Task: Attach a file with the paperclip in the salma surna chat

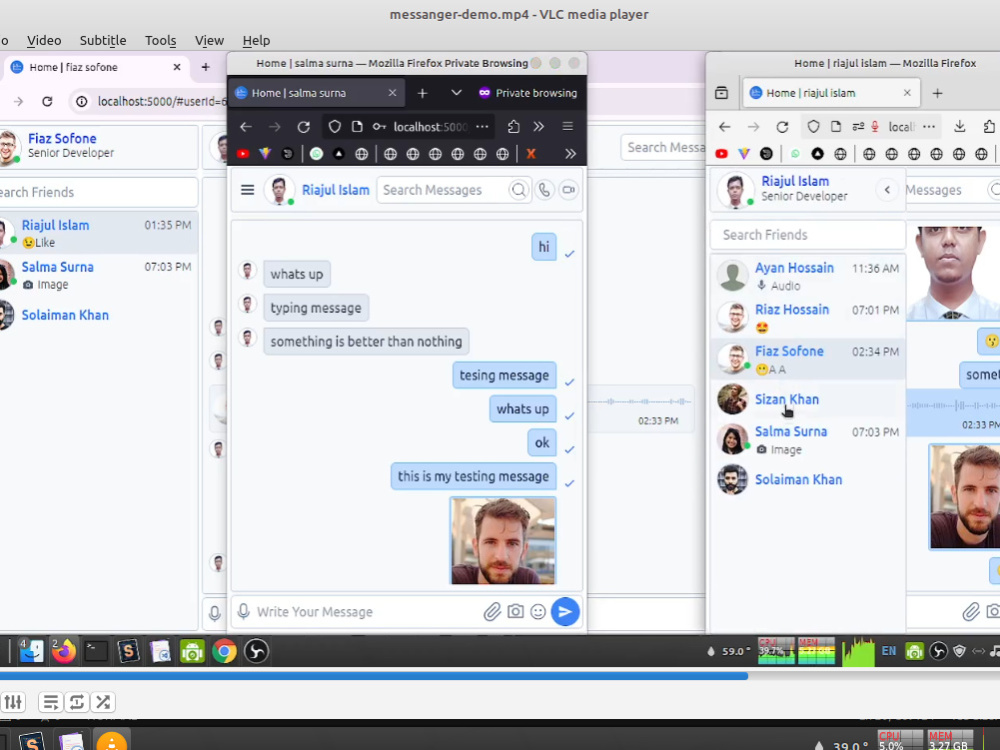Action: click(x=492, y=612)
